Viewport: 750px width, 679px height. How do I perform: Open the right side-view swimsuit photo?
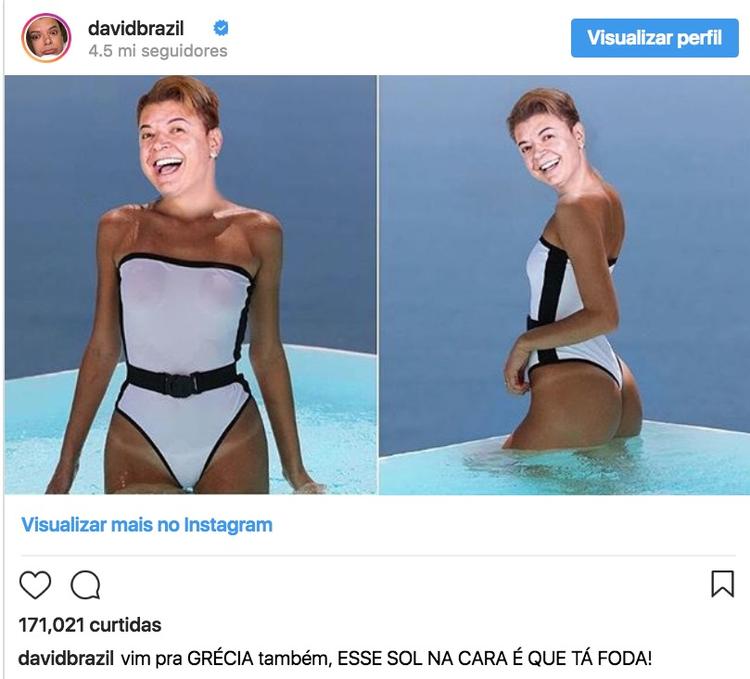pos(564,285)
